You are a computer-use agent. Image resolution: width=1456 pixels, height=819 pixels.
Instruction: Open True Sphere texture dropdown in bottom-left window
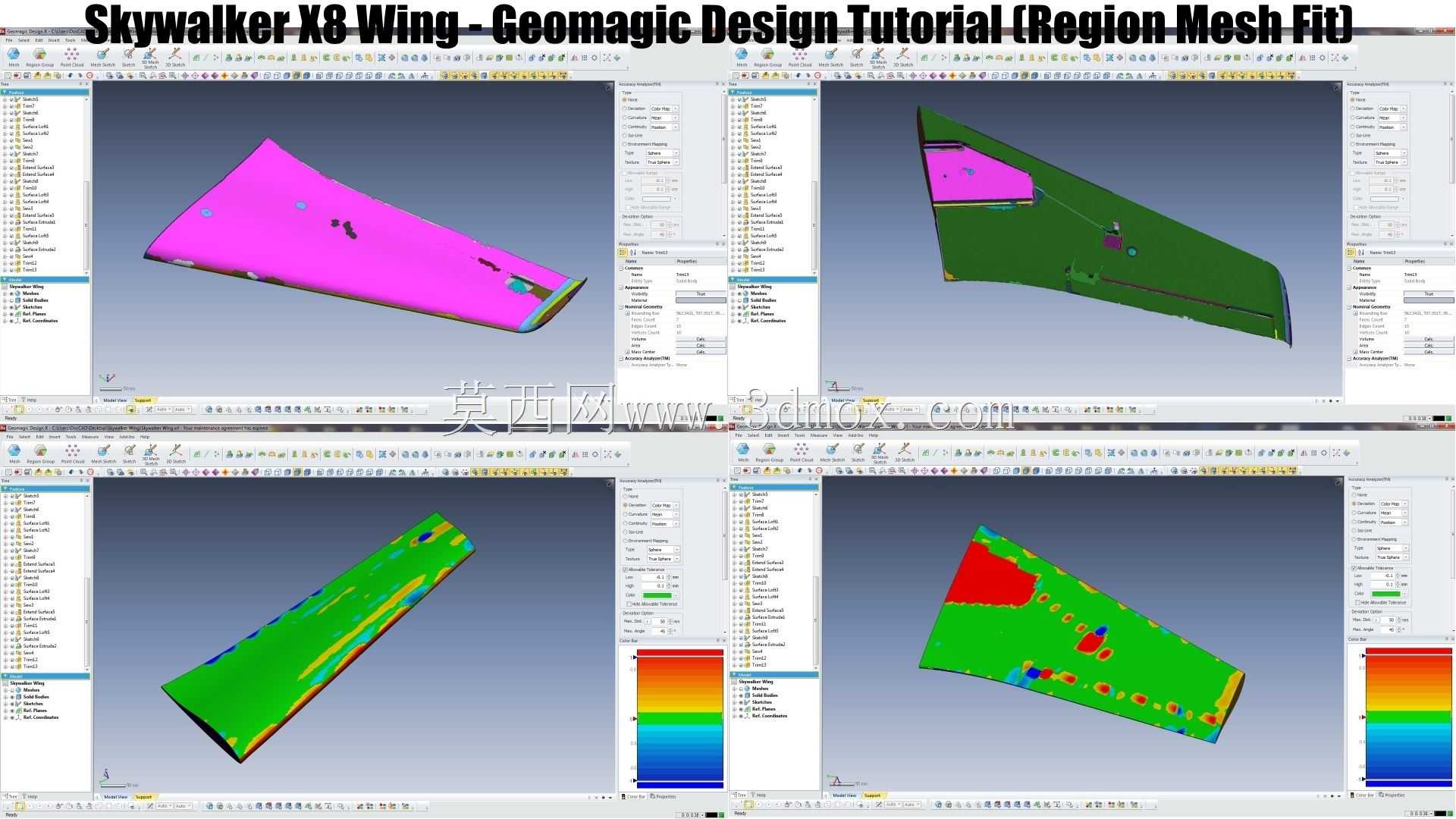(663, 559)
